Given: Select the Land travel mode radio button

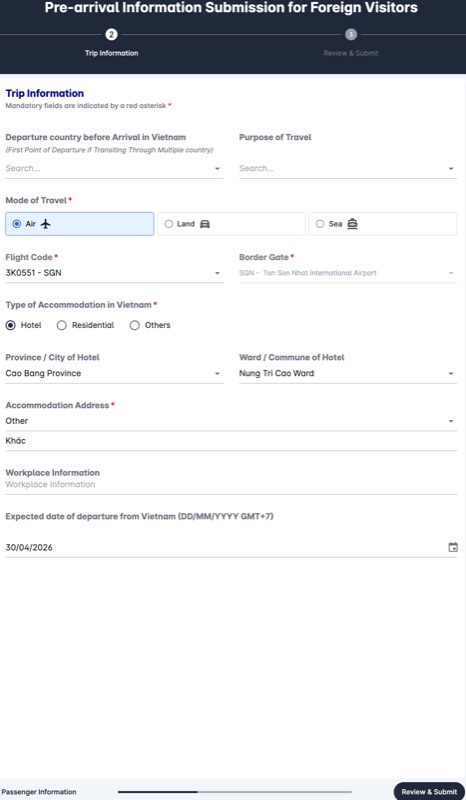Looking at the screenshot, I should [x=169, y=224].
